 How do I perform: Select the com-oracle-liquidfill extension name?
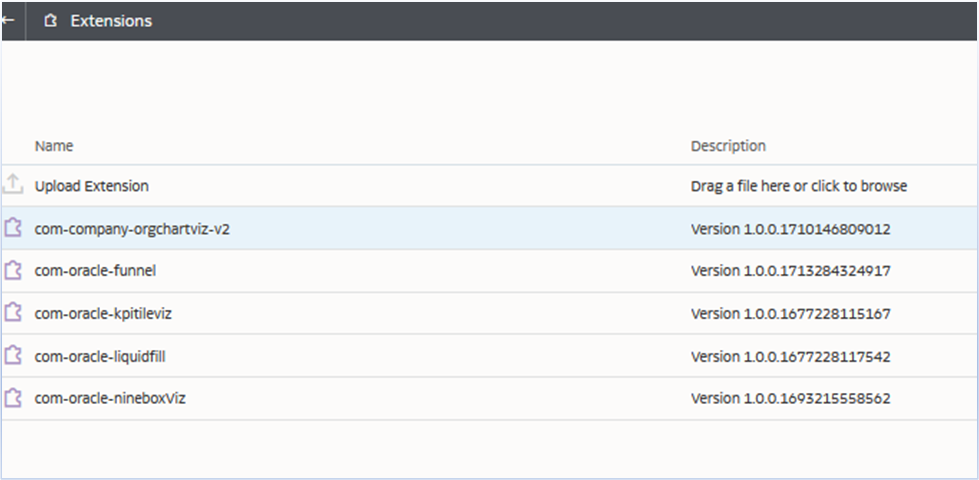[98, 356]
